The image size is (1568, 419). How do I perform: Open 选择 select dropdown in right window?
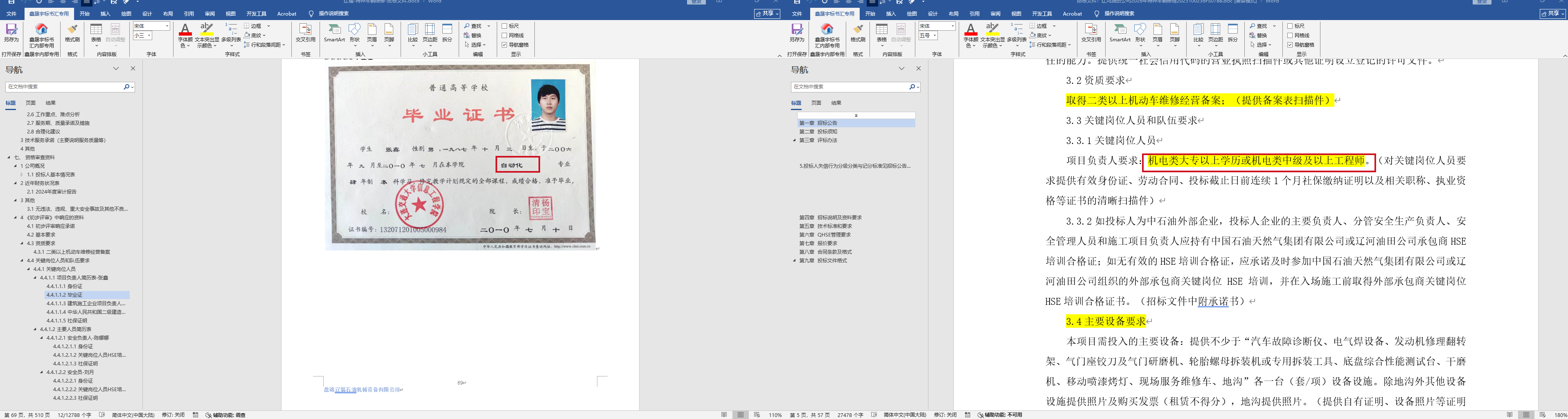pos(1261,45)
